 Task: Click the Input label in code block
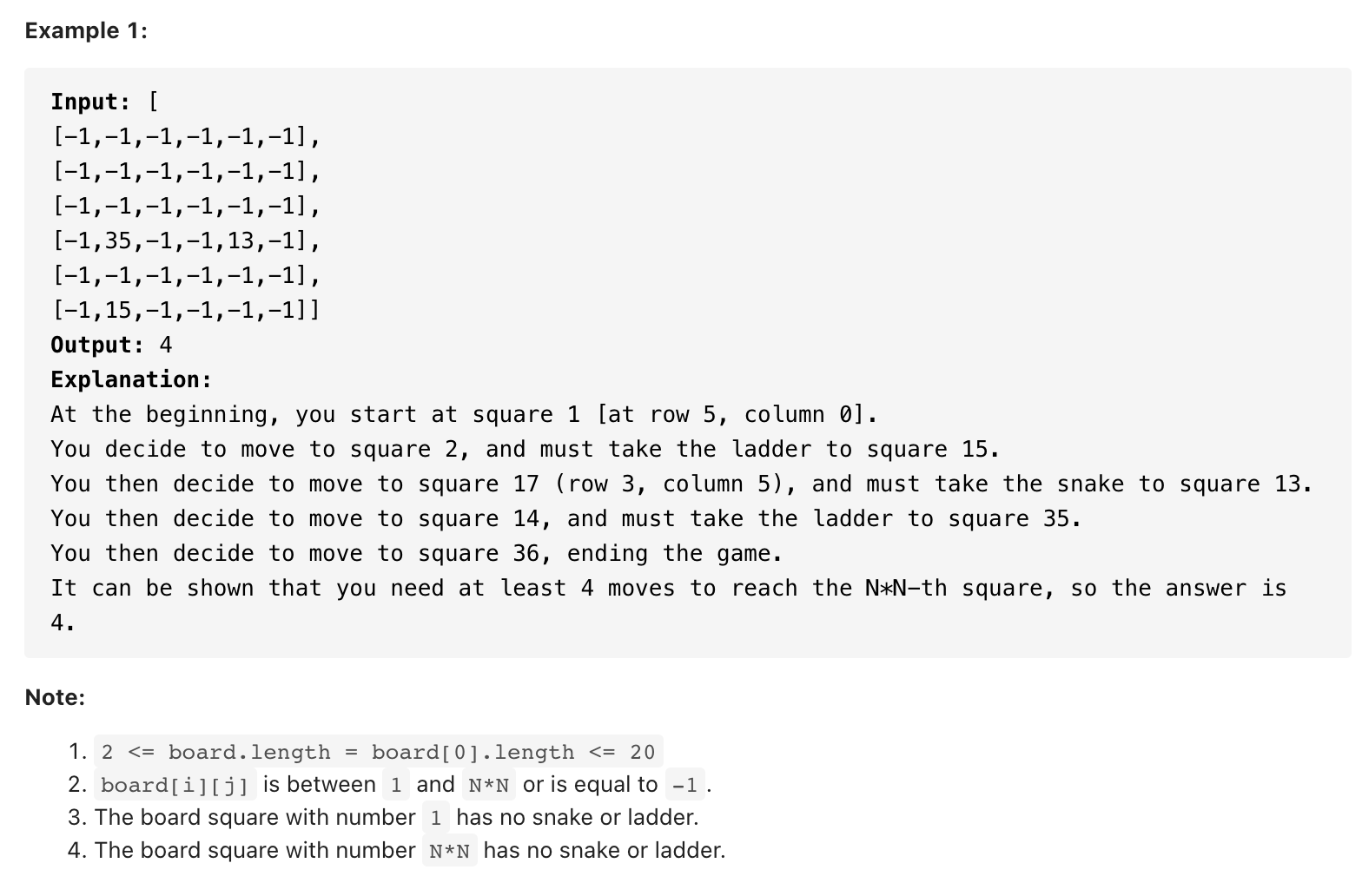(x=91, y=102)
